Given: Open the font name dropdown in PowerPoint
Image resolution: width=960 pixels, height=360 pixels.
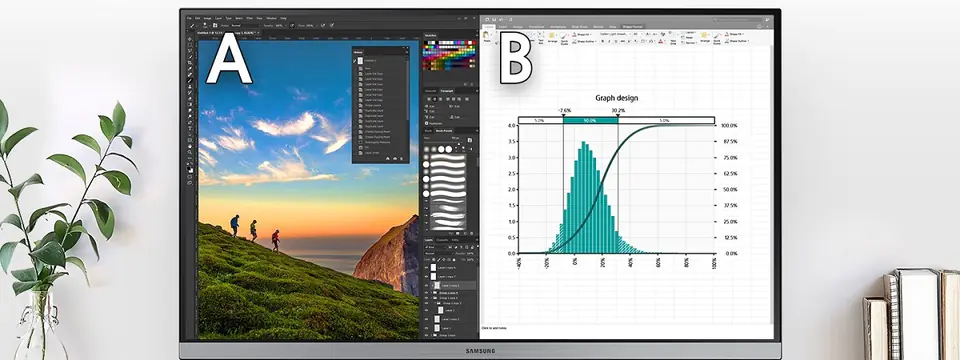Looking at the screenshot, I should [615, 34].
